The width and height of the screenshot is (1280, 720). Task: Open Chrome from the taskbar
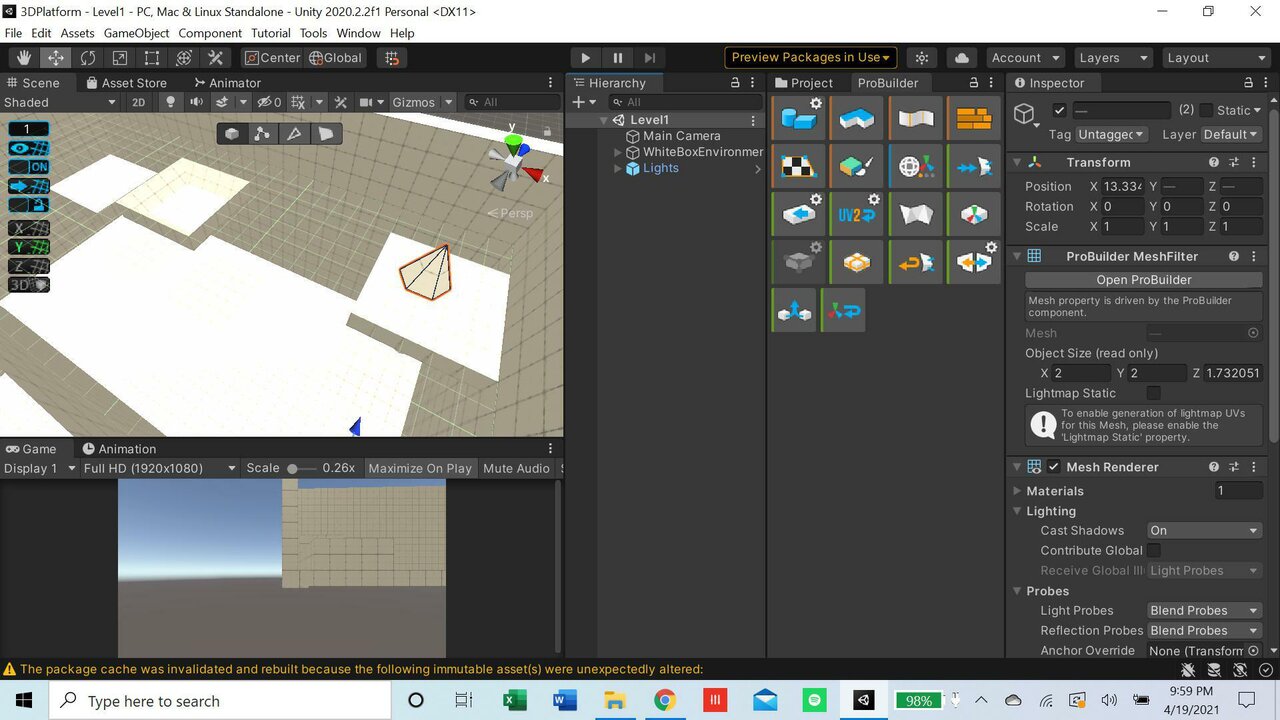pos(665,700)
